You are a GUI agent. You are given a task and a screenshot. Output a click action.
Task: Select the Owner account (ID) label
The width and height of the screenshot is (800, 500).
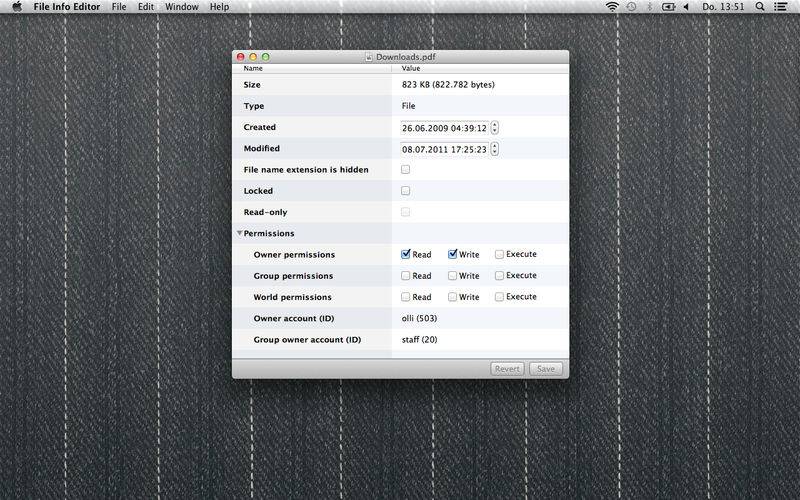pyautogui.click(x=294, y=318)
